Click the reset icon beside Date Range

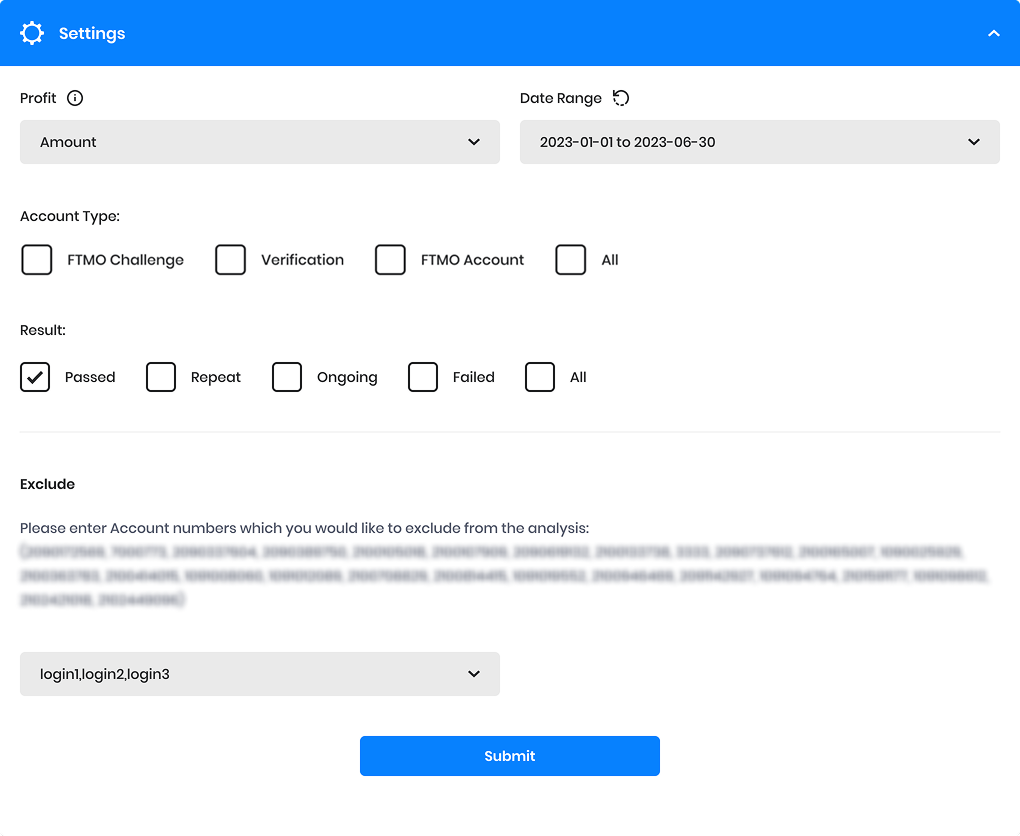click(621, 97)
